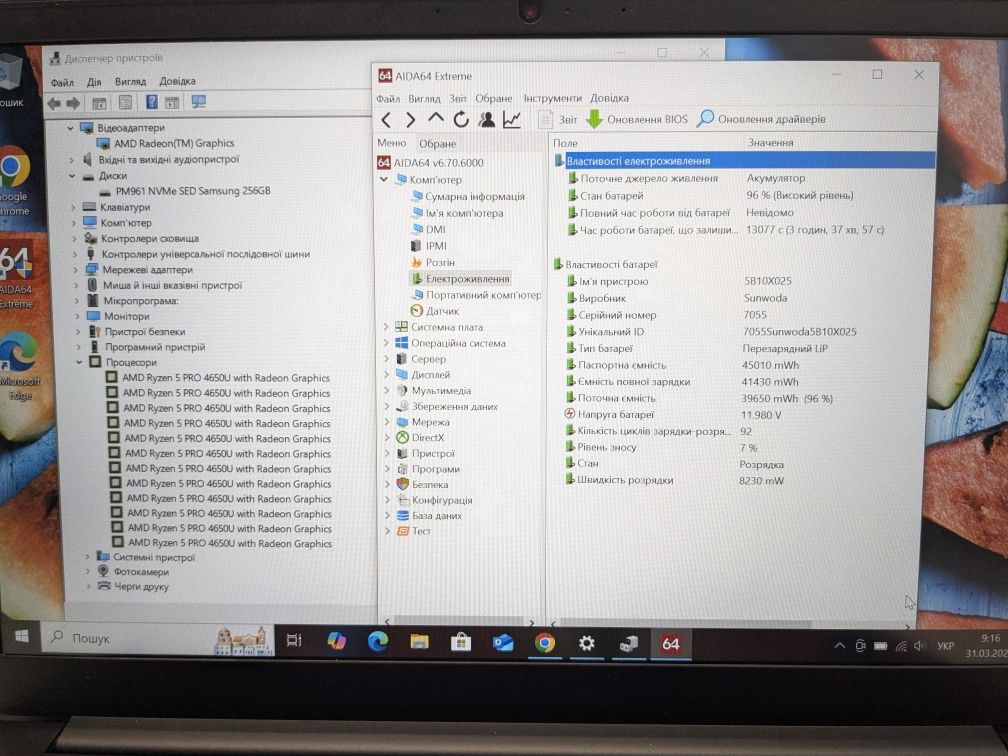Open Microsoft Edge from taskbar
1008x756 pixels.
click(x=377, y=642)
